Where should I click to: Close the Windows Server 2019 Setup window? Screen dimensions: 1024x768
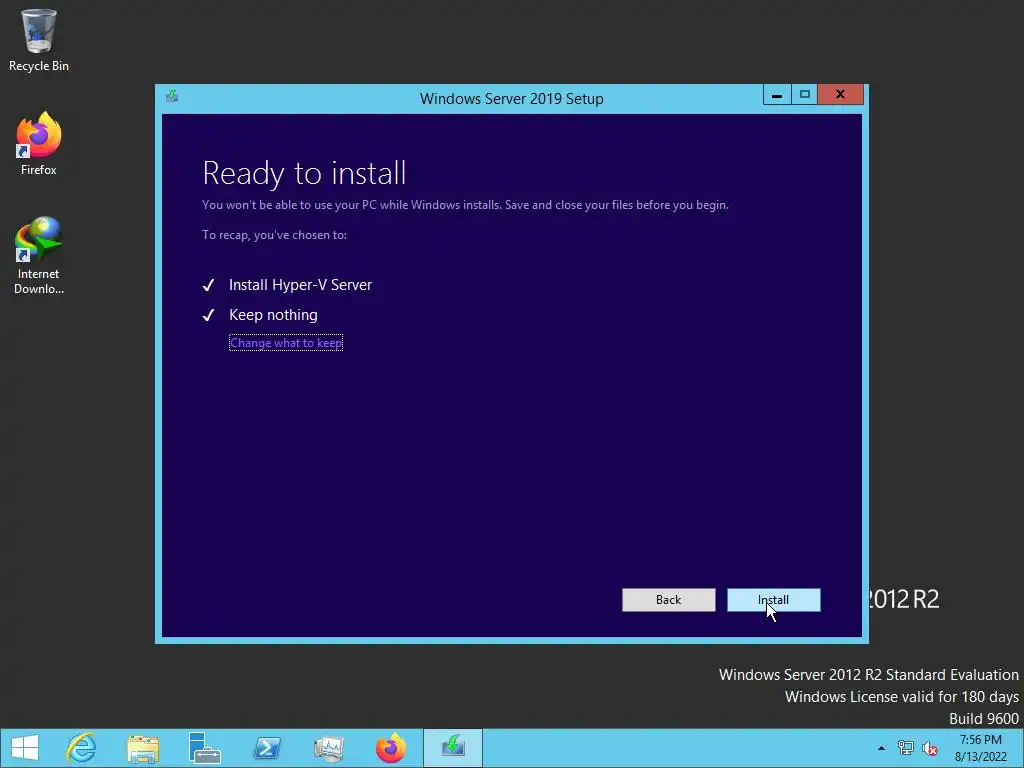[x=840, y=95]
